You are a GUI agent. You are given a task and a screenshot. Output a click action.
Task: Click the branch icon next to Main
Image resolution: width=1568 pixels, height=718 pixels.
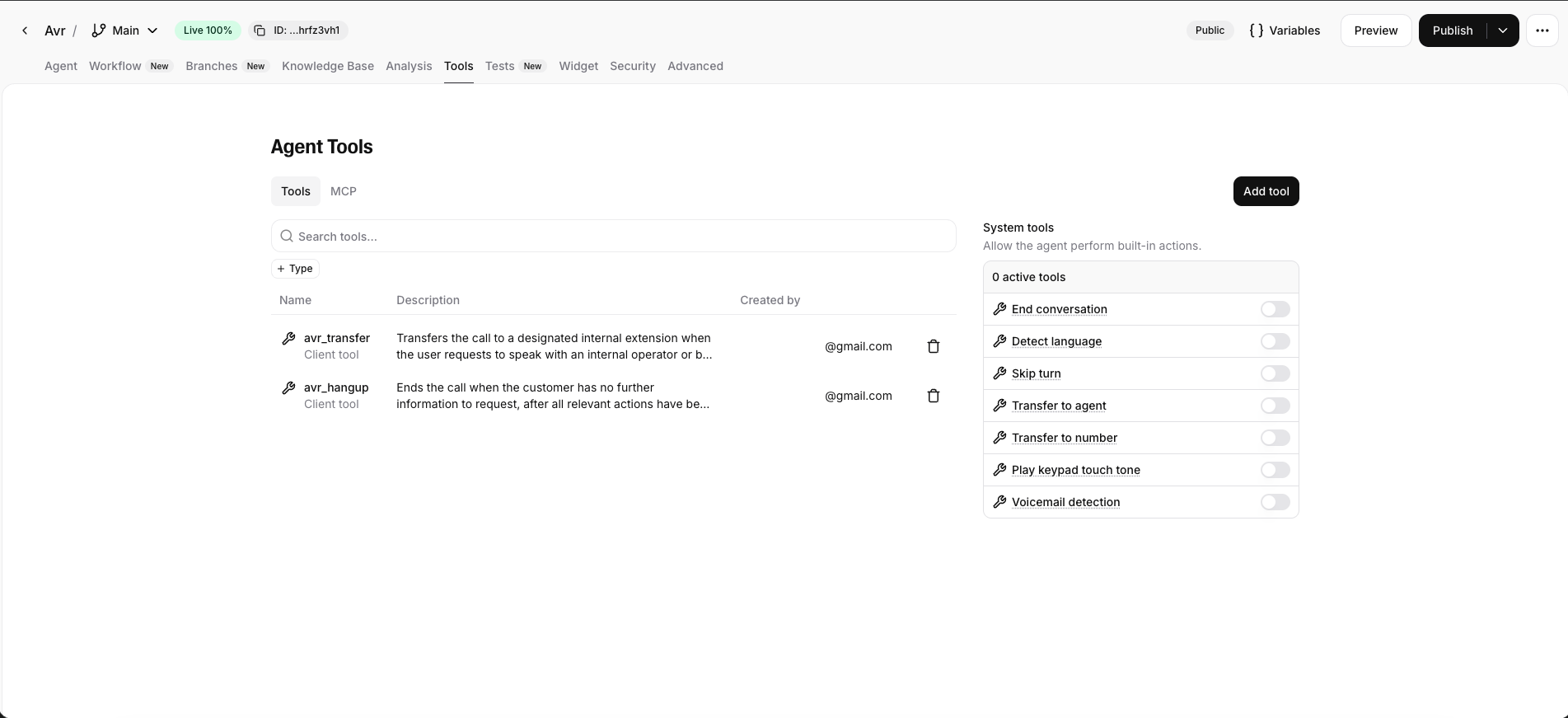pos(98,31)
